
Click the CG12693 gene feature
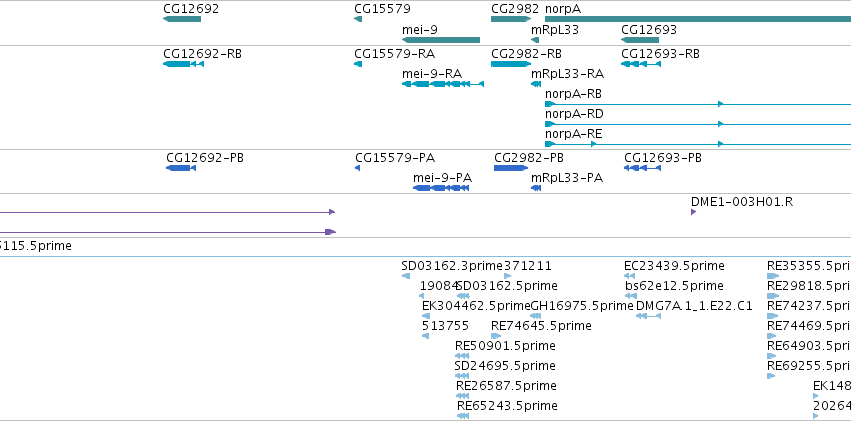[640, 40]
